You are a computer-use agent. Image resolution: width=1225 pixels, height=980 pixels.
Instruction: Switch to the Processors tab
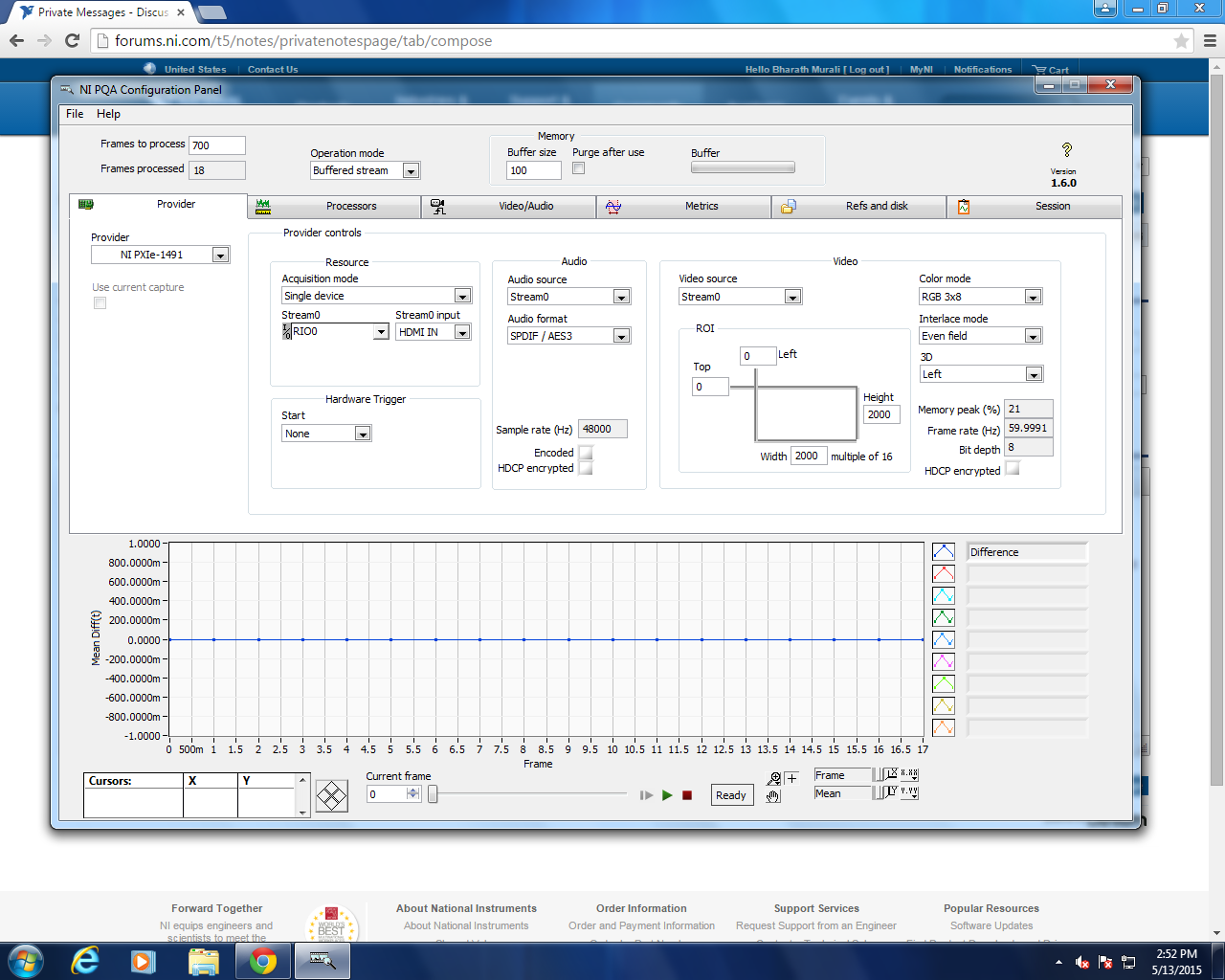[334, 207]
